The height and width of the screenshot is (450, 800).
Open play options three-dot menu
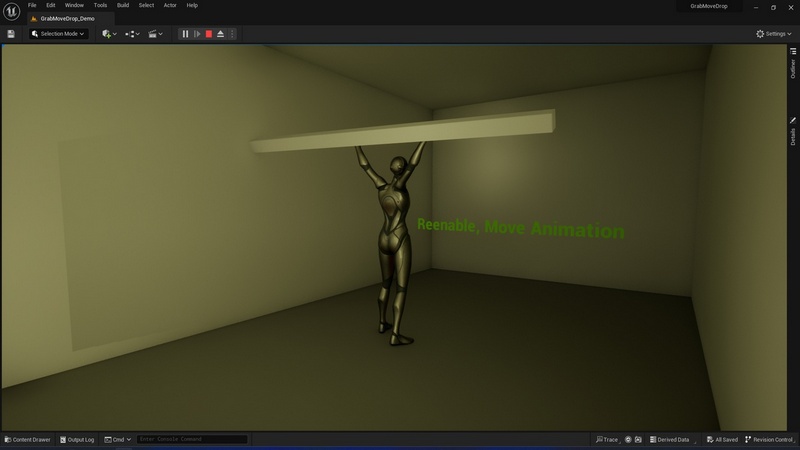click(x=233, y=34)
